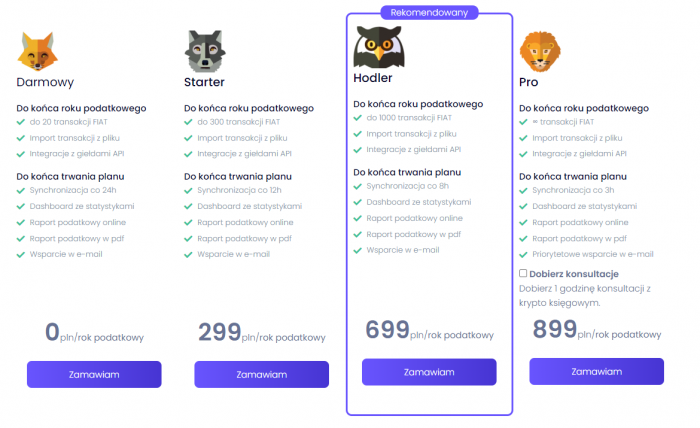This screenshot has height=428, width=700.
Task: Click the fox icon for Darmowy plan
Action: [x=38, y=51]
